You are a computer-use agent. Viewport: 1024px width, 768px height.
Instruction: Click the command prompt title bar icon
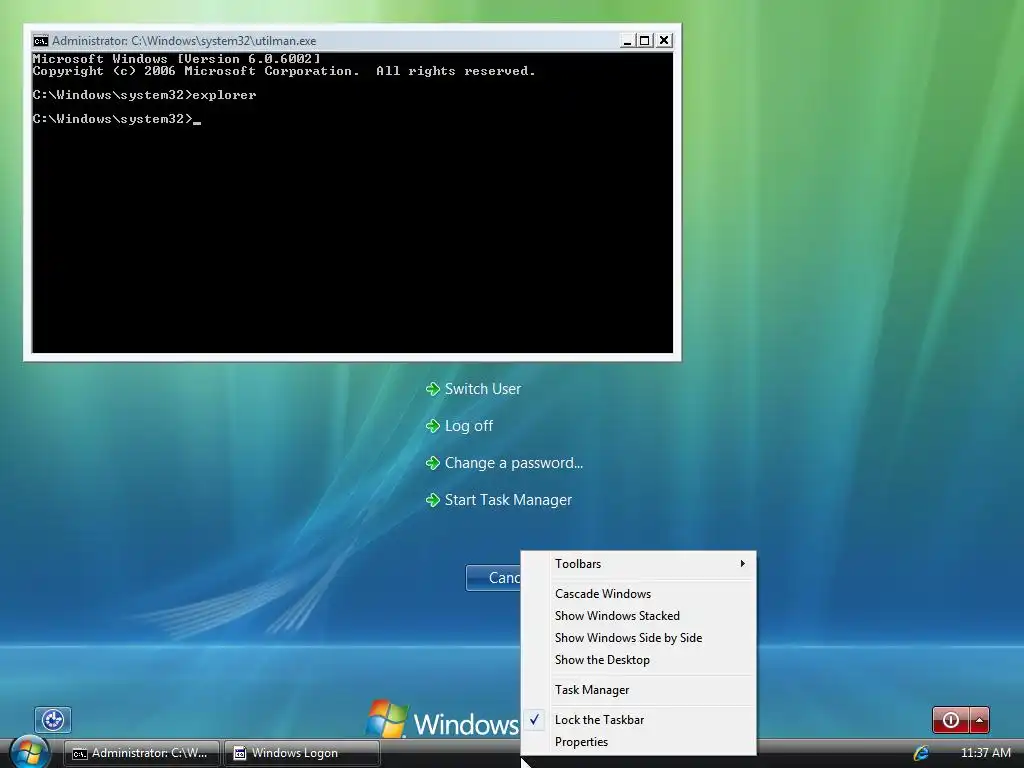(x=40, y=40)
